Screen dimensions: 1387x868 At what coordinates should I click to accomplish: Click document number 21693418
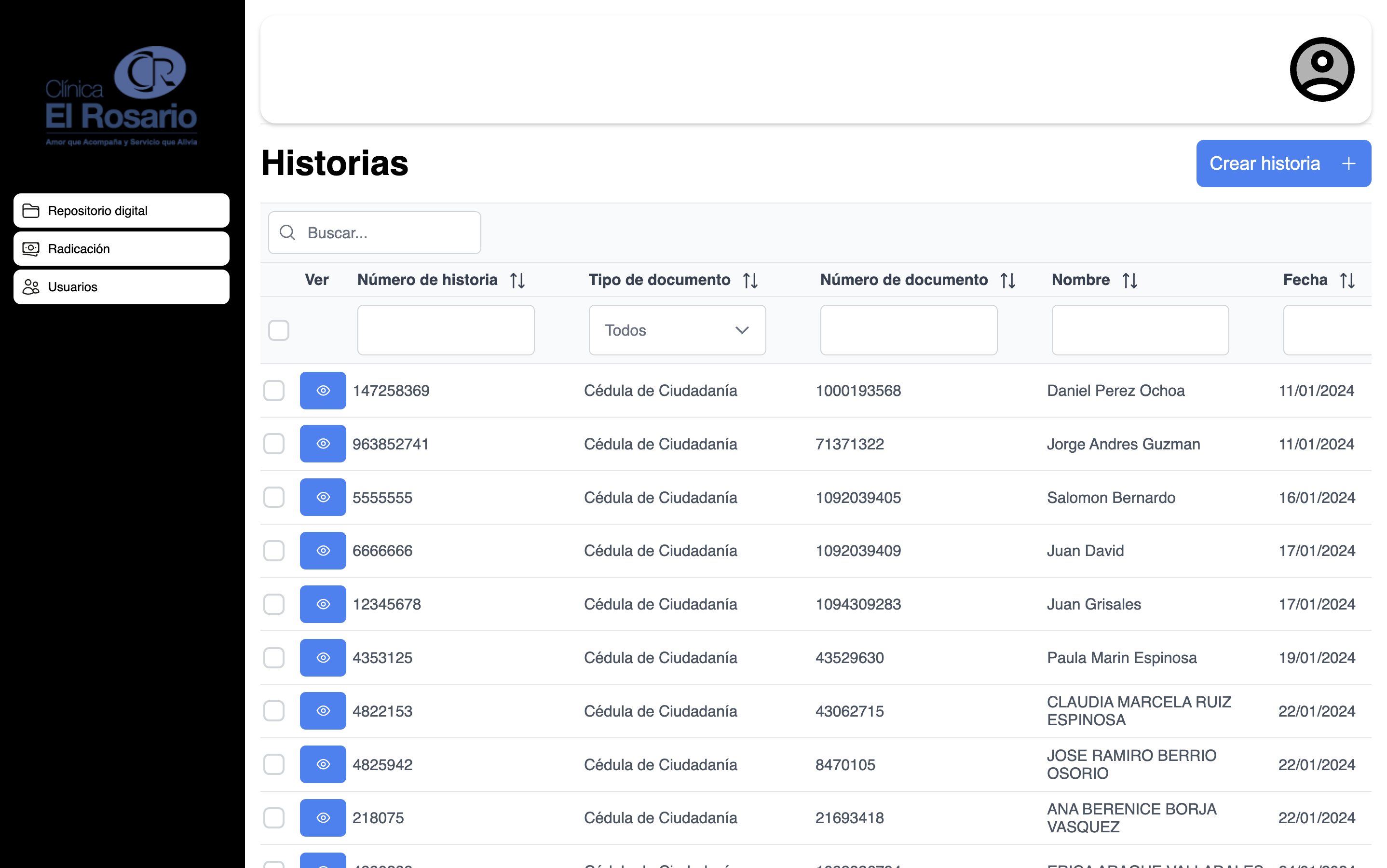click(x=850, y=817)
